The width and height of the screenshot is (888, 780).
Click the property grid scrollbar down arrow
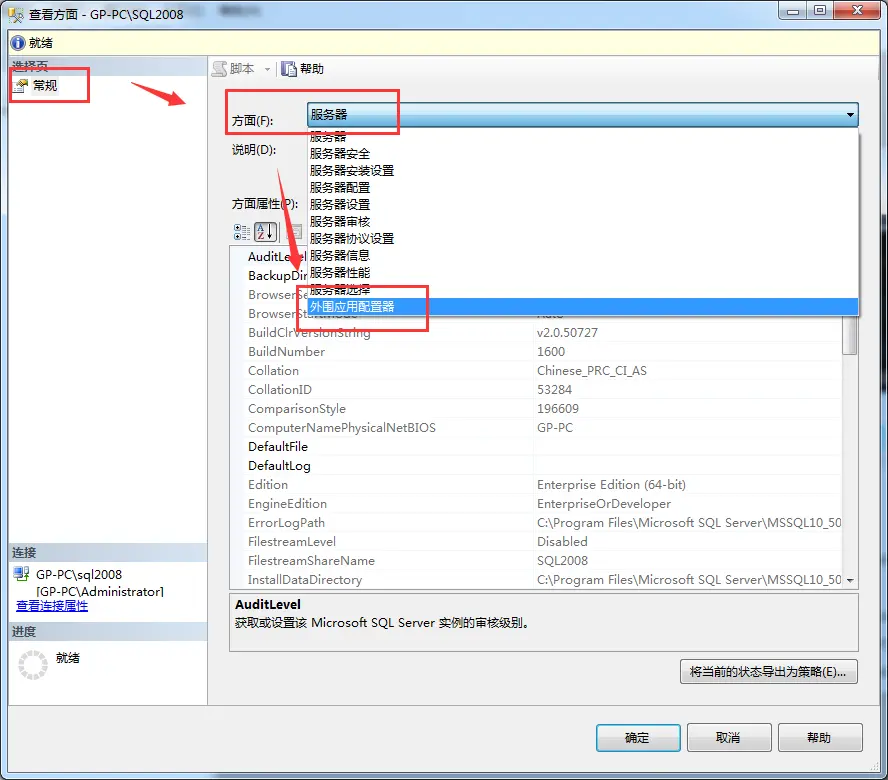pyautogui.click(x=850, y=580)
